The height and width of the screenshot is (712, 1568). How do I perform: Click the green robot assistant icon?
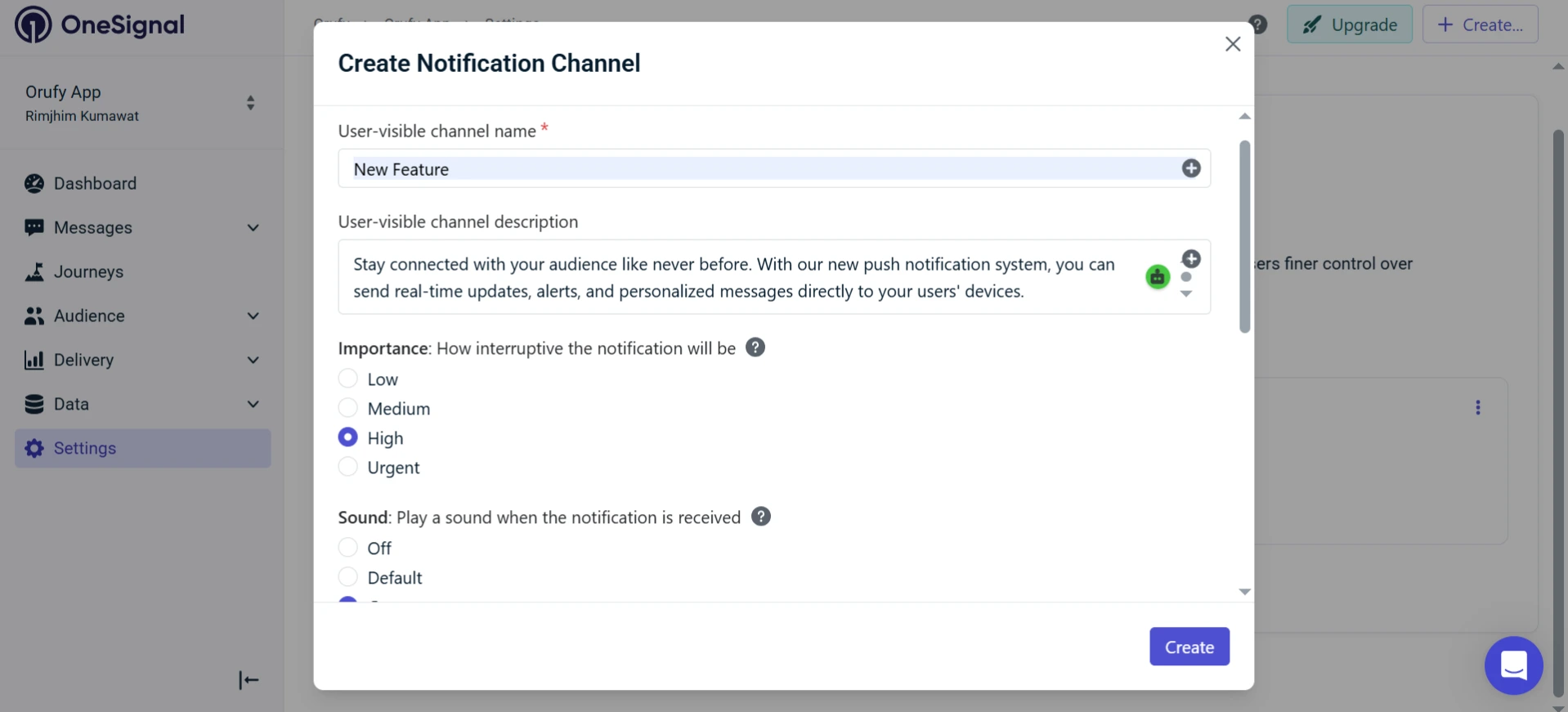pos(1158,277)
